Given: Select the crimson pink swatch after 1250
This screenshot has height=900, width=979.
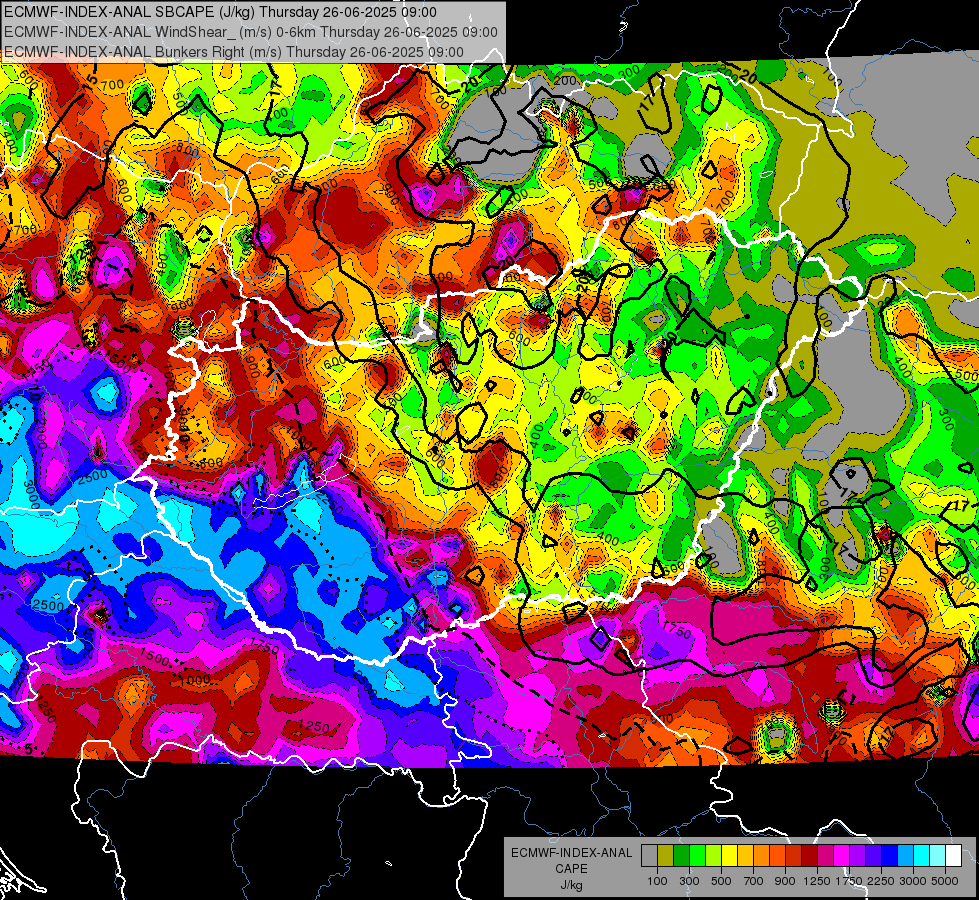Looking at the screenshot, I should point(825,856).
